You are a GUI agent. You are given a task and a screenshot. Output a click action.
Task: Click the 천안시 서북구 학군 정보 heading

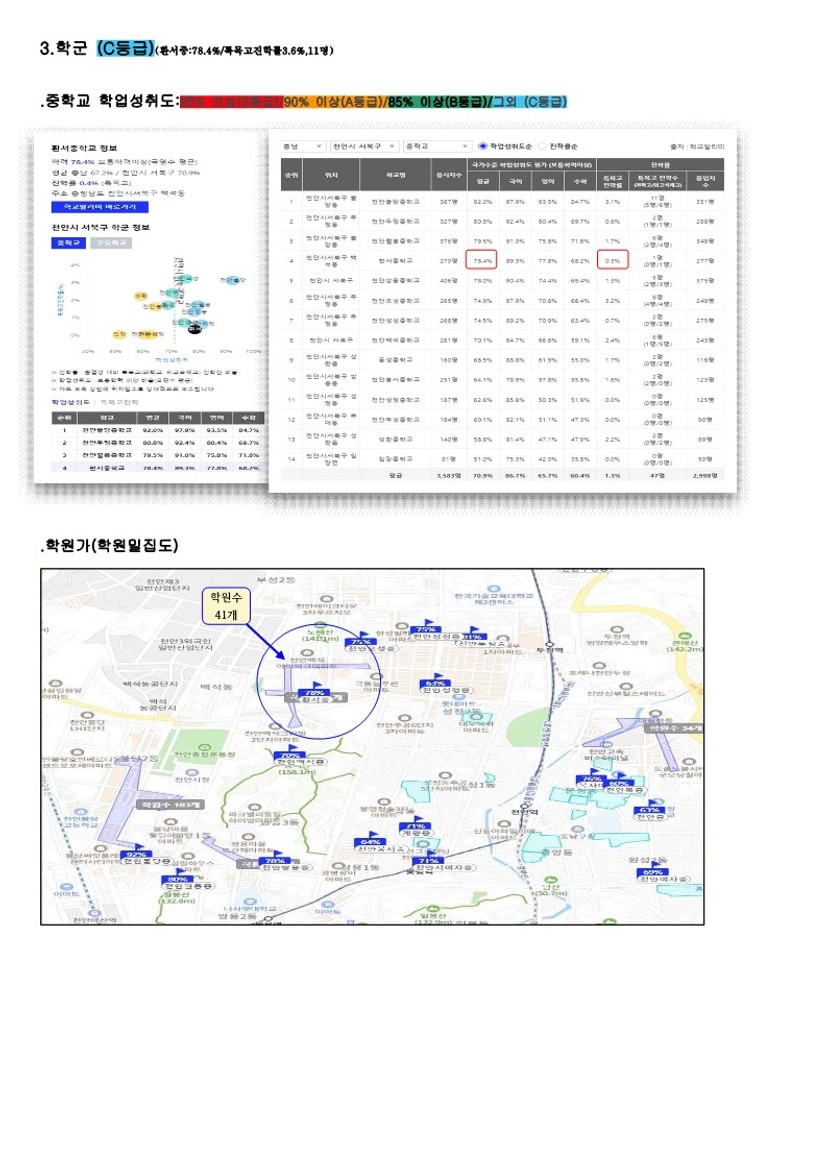coord(101,227)
